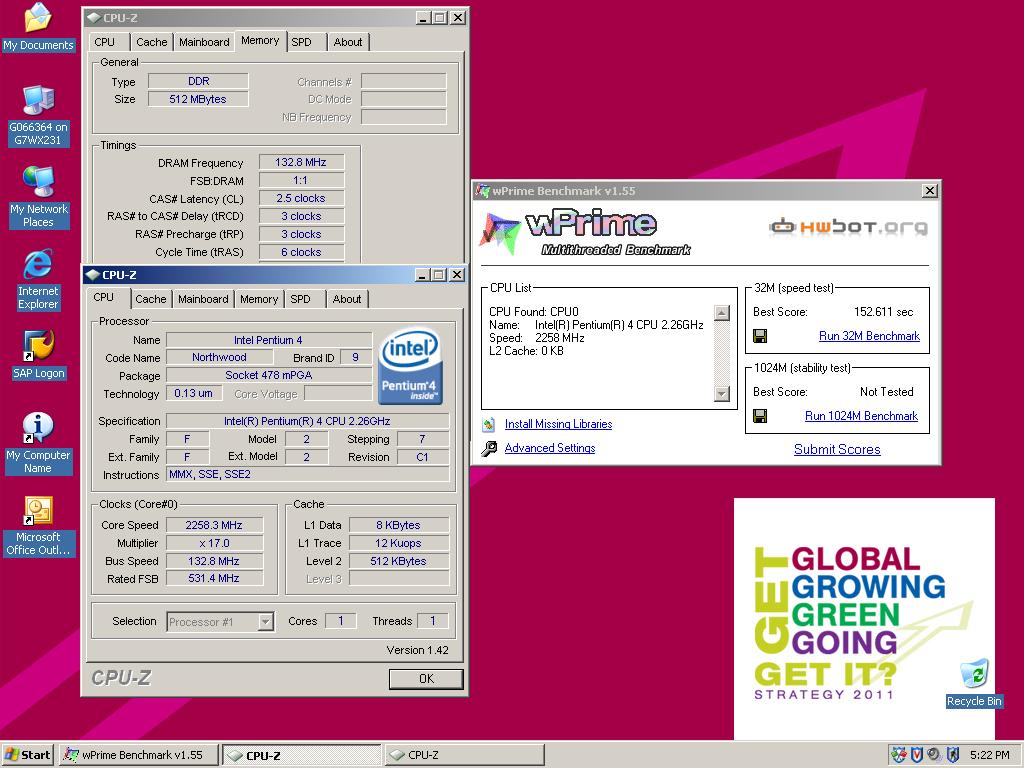The width and height of the screenshot is (1024, 768).
Task: Open the Recycle Bin on the desktop
Action: (x=974, y=684)
